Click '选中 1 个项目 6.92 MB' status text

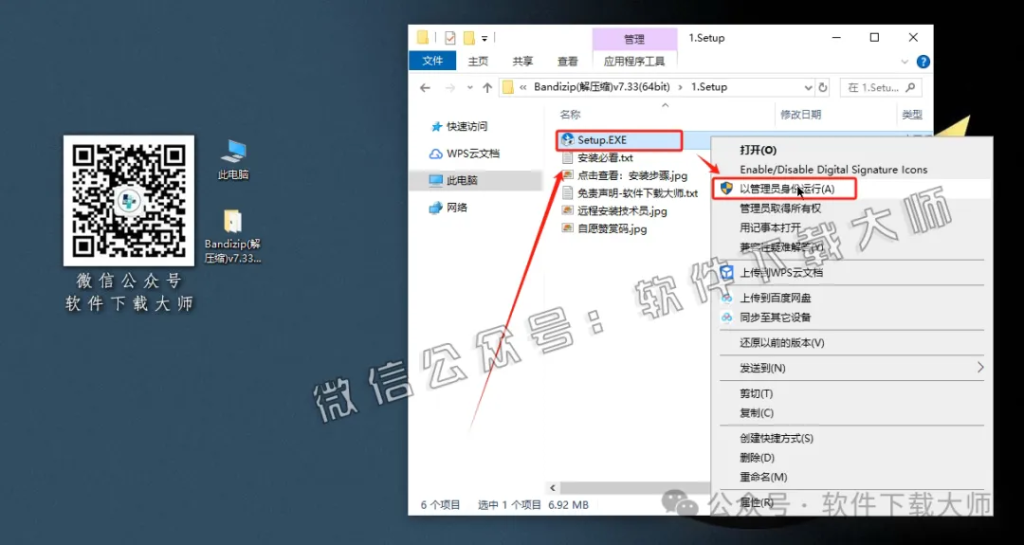[534, 505]
